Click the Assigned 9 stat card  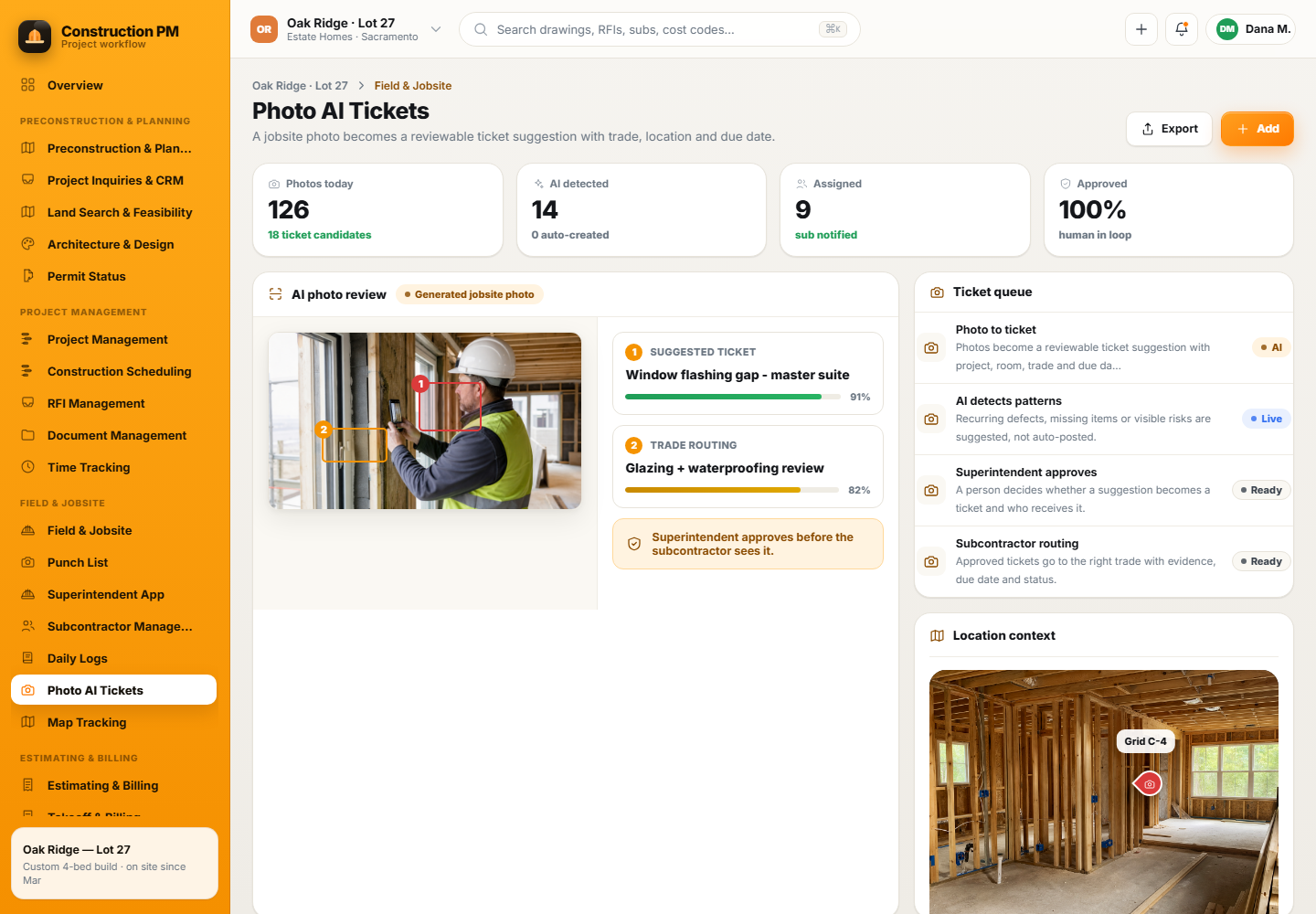point(905,210)
